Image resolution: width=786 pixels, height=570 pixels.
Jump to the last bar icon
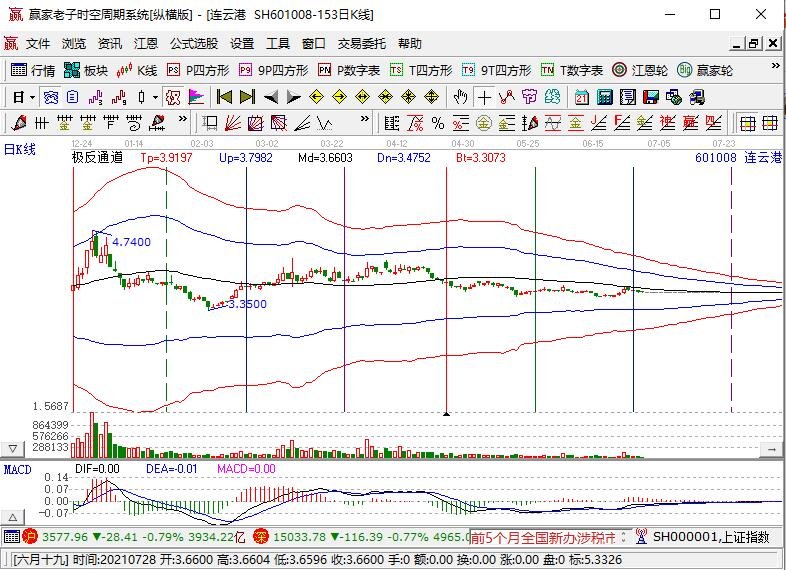pos(247,97)
